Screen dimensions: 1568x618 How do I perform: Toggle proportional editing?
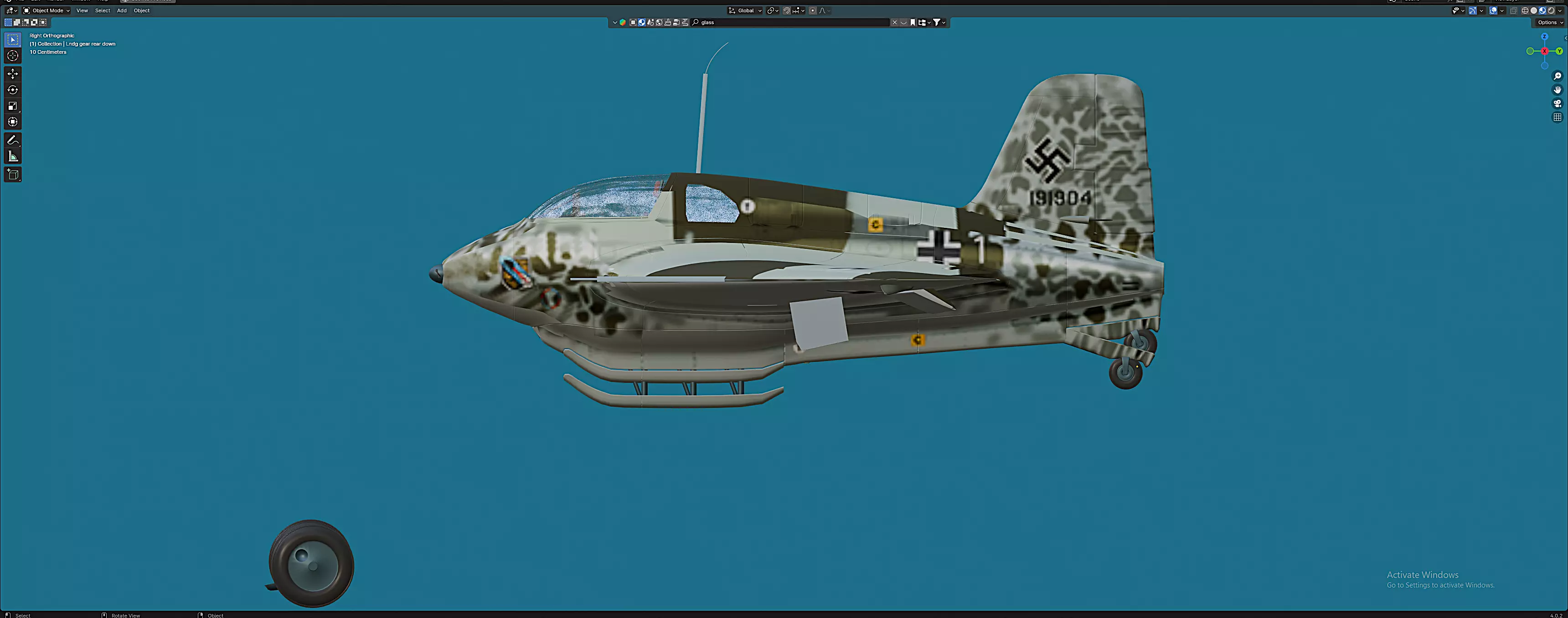(x=813, y=11)
